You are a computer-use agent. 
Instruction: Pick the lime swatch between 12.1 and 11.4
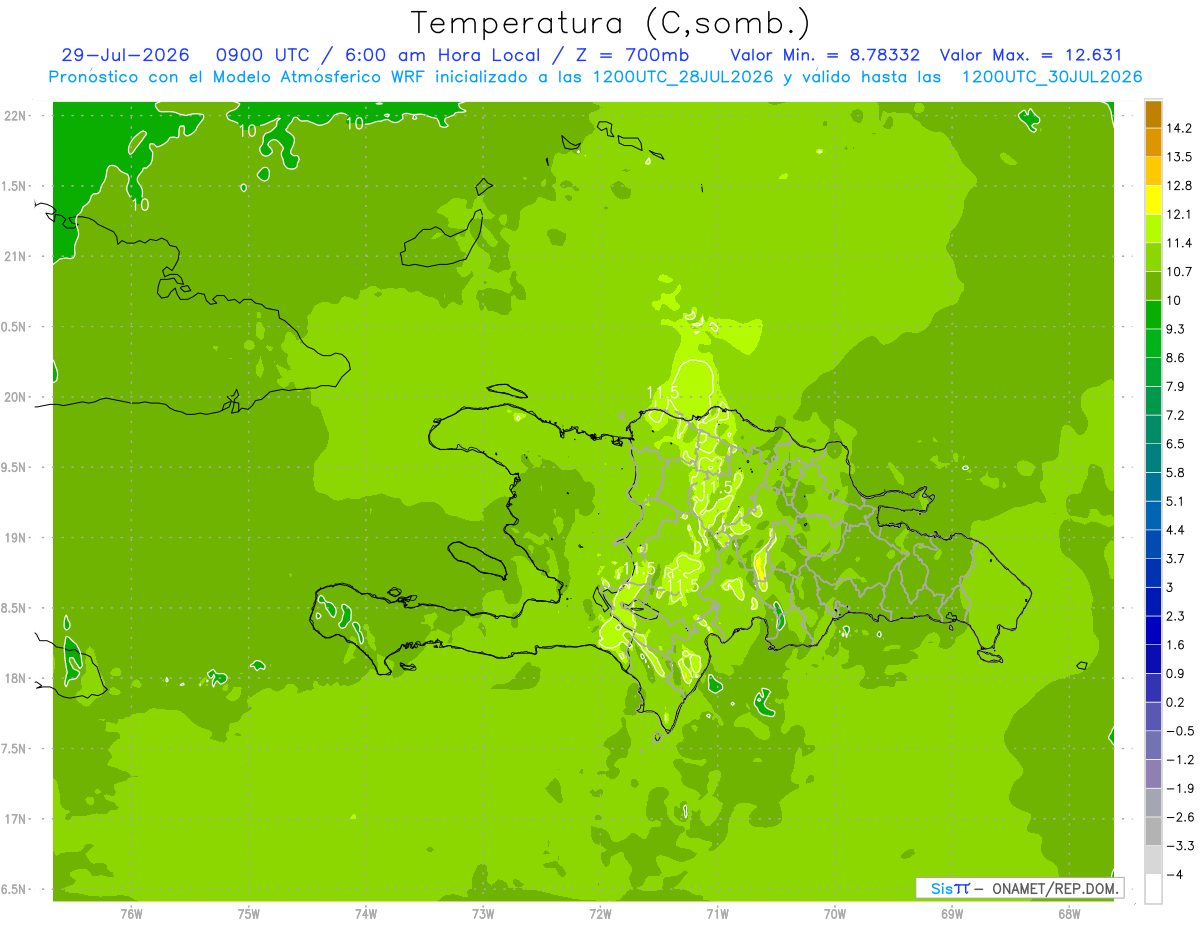(x=1153, y=229)
